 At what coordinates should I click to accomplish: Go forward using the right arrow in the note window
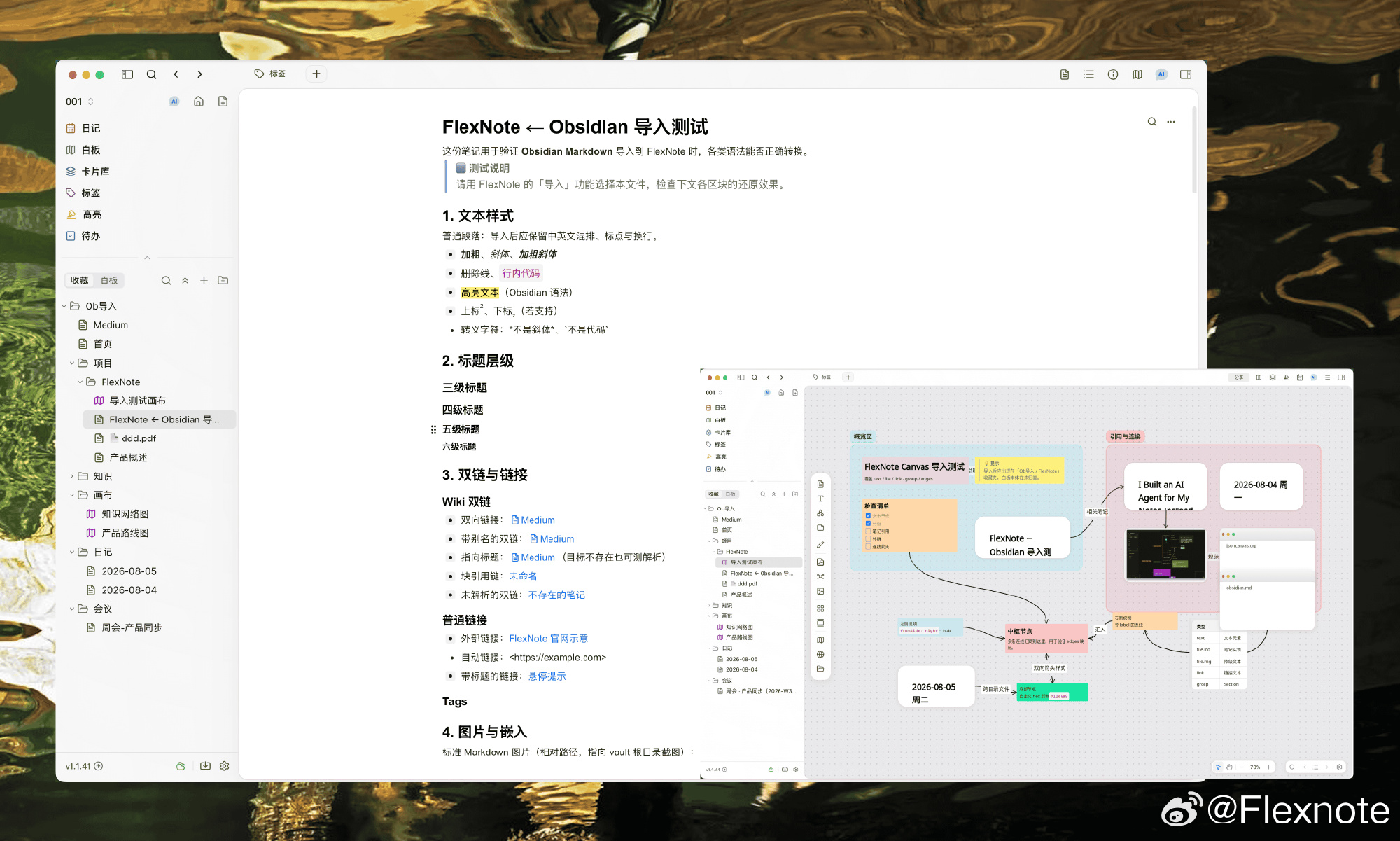(199, 74)
